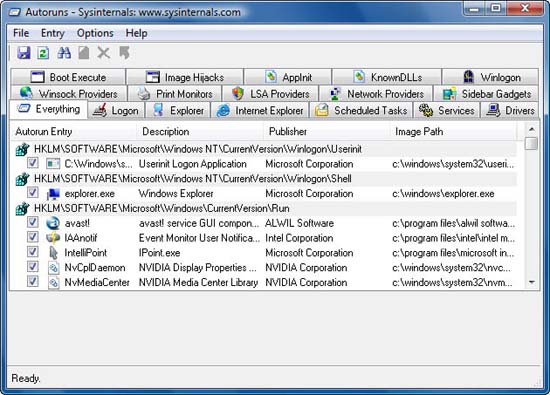Select the Services tab

click(447, 111)
